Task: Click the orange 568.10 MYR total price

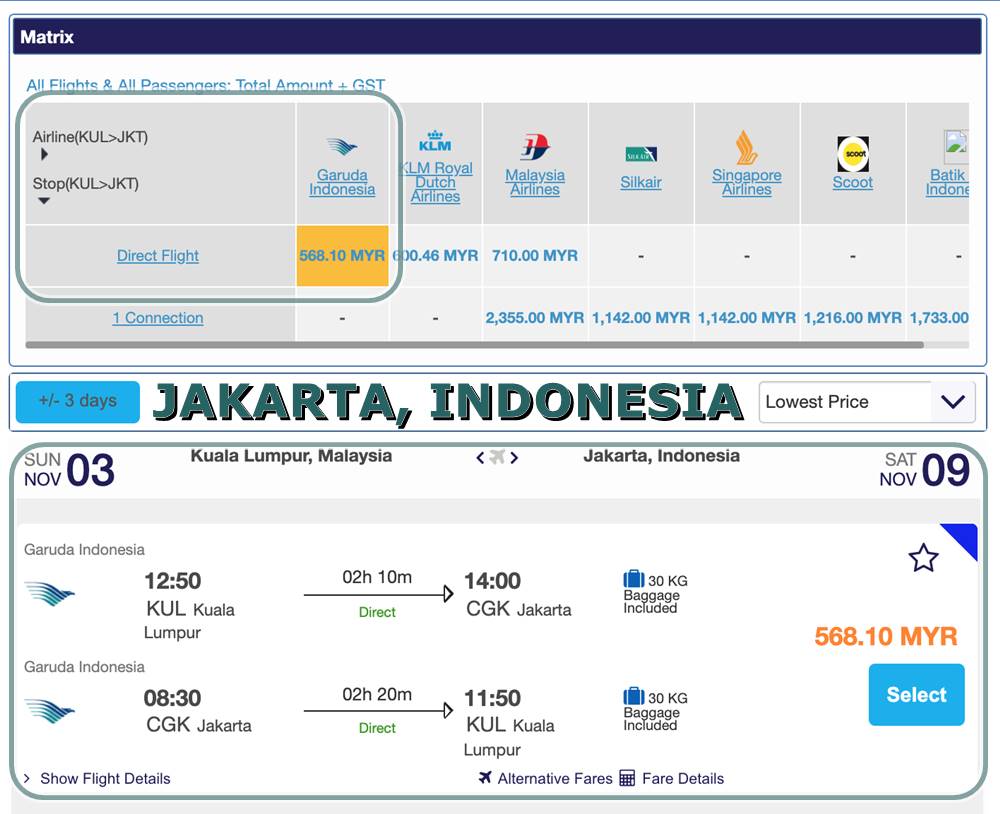Action: pyautogui.click(x=886, y=636)
